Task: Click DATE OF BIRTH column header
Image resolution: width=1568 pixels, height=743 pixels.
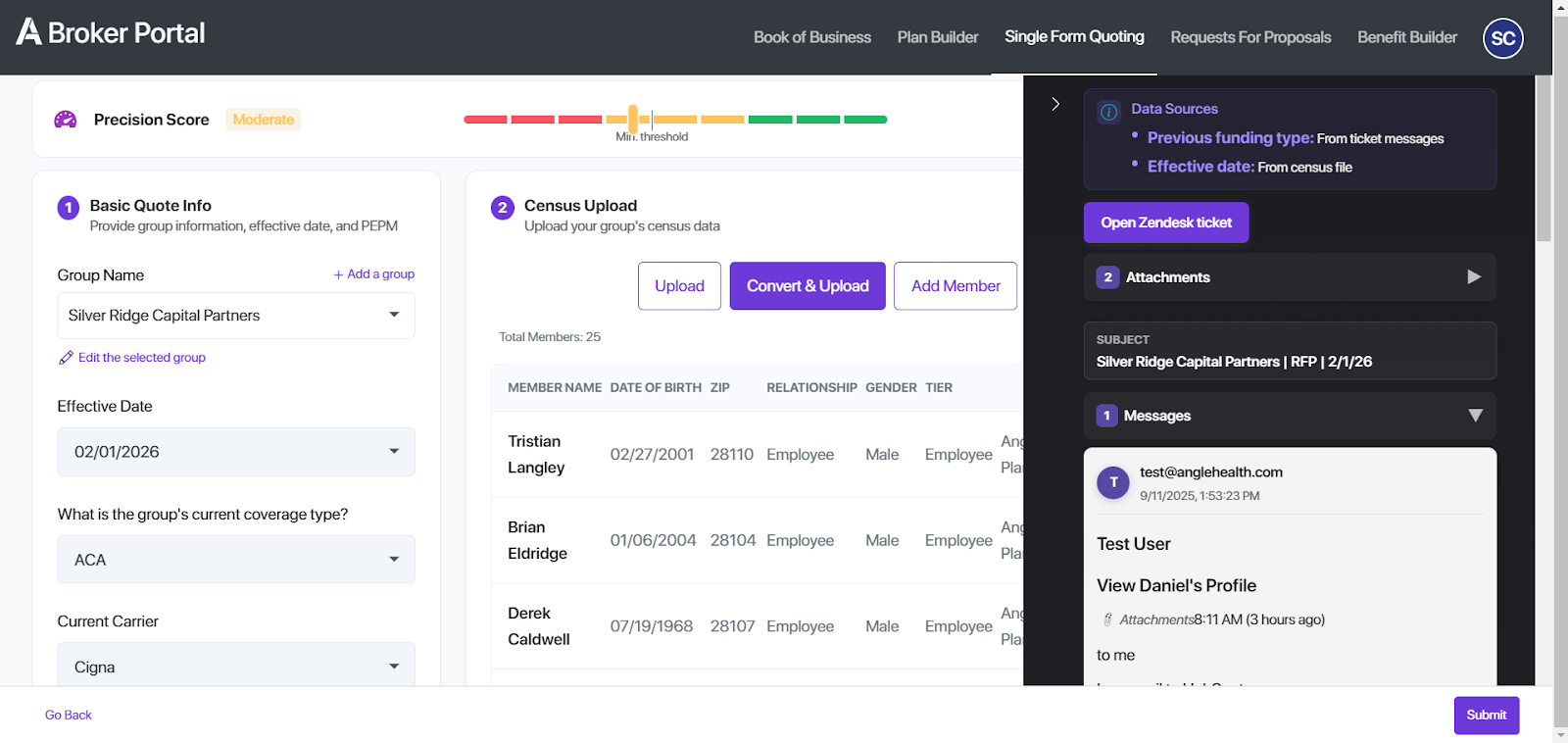Action: [x=656, y=388]
